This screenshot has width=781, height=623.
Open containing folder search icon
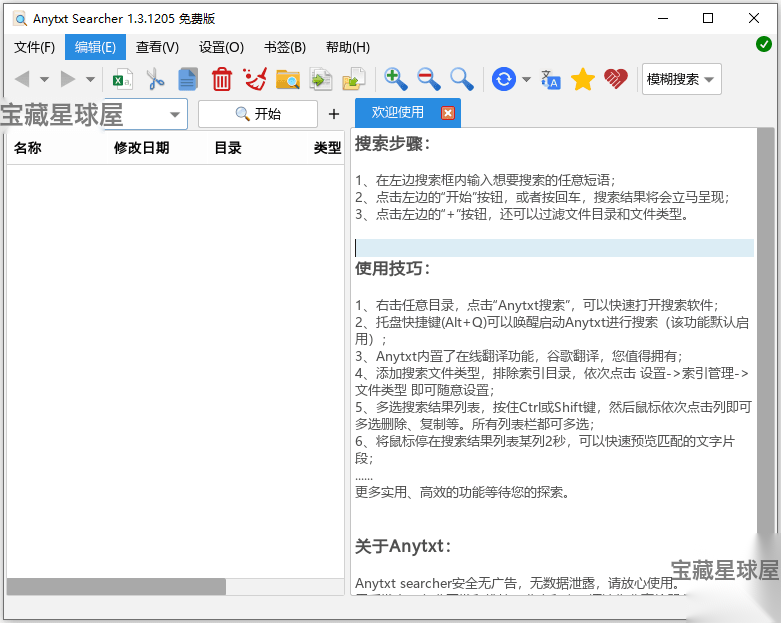click(288, 79)
